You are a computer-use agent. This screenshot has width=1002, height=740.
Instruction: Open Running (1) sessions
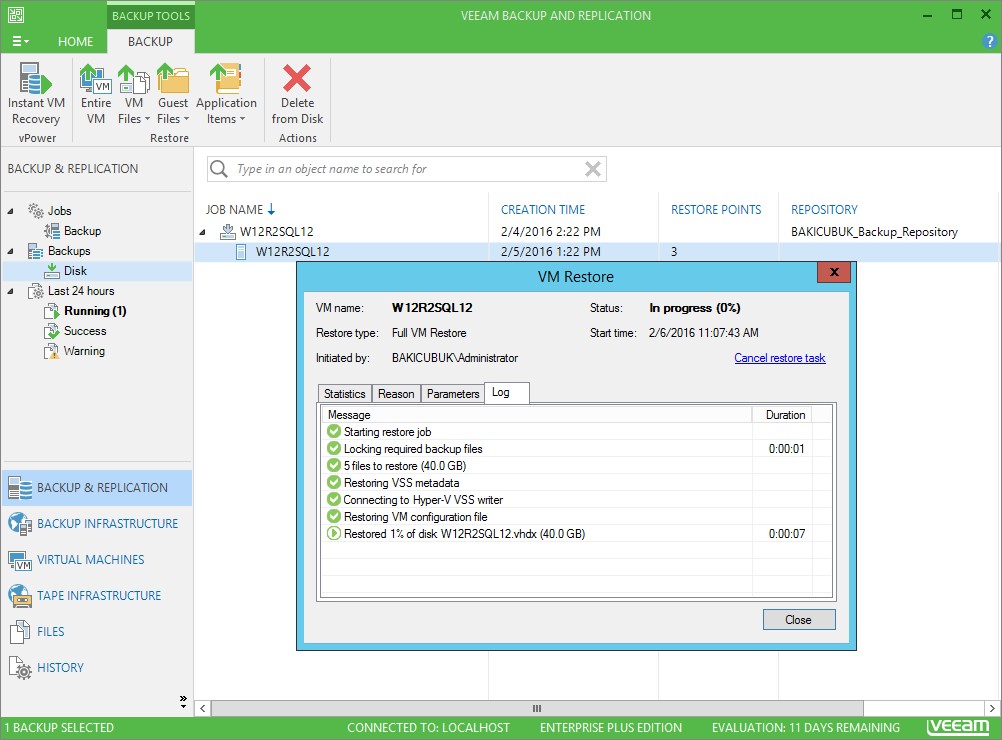tap(95, 311)
